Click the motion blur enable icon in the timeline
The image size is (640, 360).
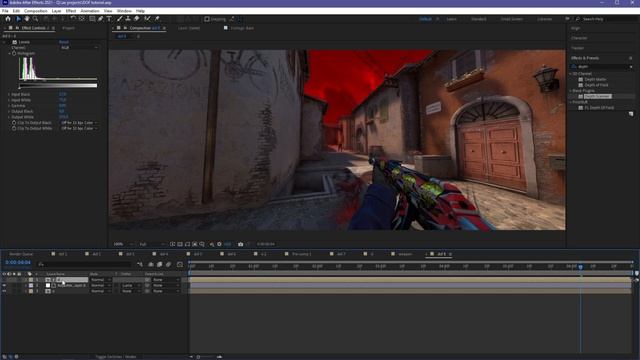[169, 264]
